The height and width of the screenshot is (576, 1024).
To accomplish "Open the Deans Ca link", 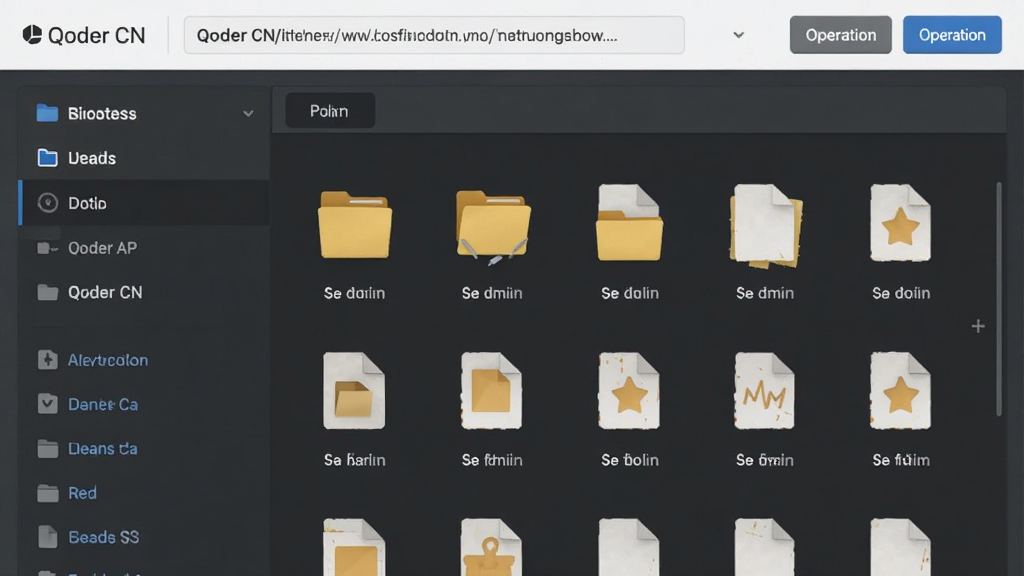I will pyautogui.click(x=103, y=449).
